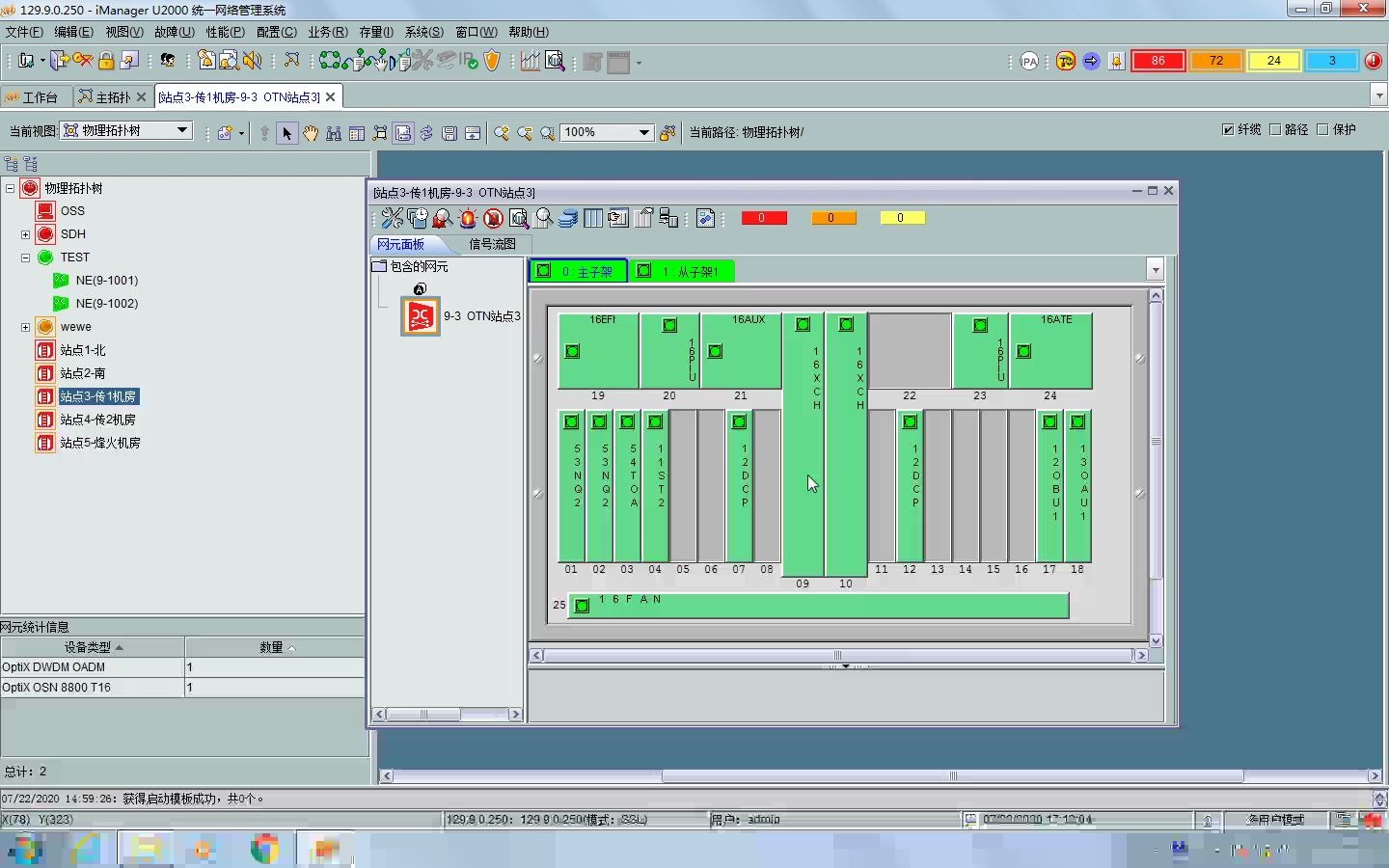Switch to the 信号流图 tab
The width and height of the screenshot is (1389, 868).
(492, 244)
